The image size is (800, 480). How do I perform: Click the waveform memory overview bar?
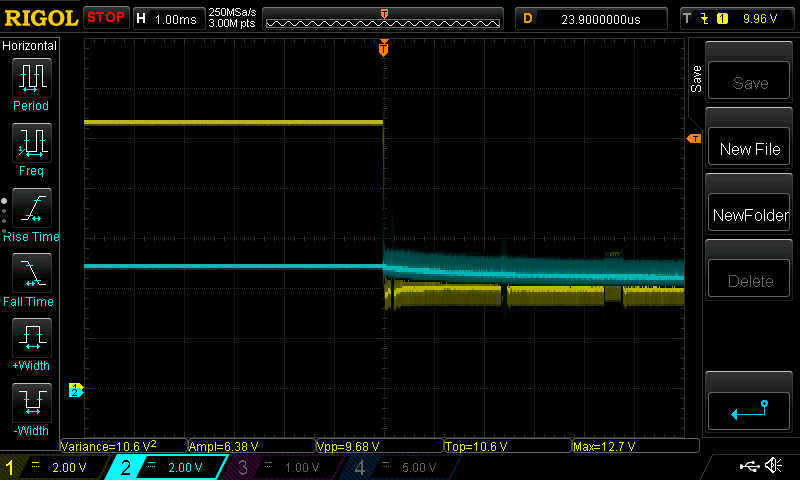[383, 19]
